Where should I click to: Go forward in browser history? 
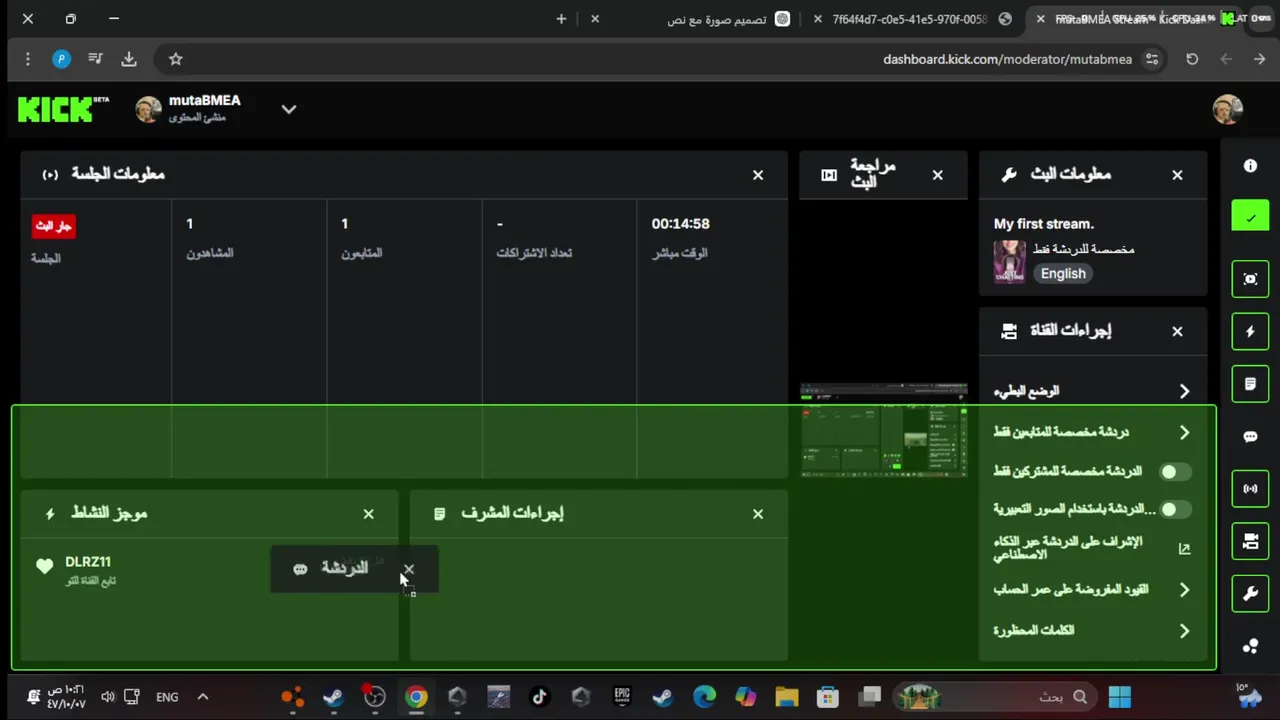pos(1226,59)
